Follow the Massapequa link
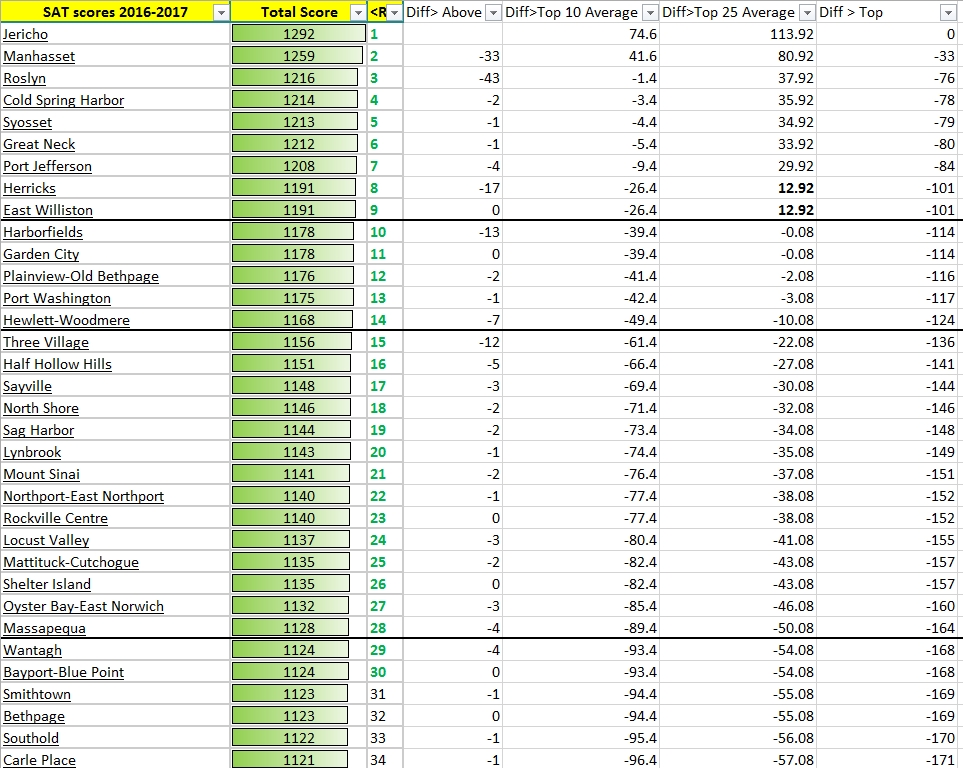The width and height of the screenshot is (963, 768). [x=44, y=629]
